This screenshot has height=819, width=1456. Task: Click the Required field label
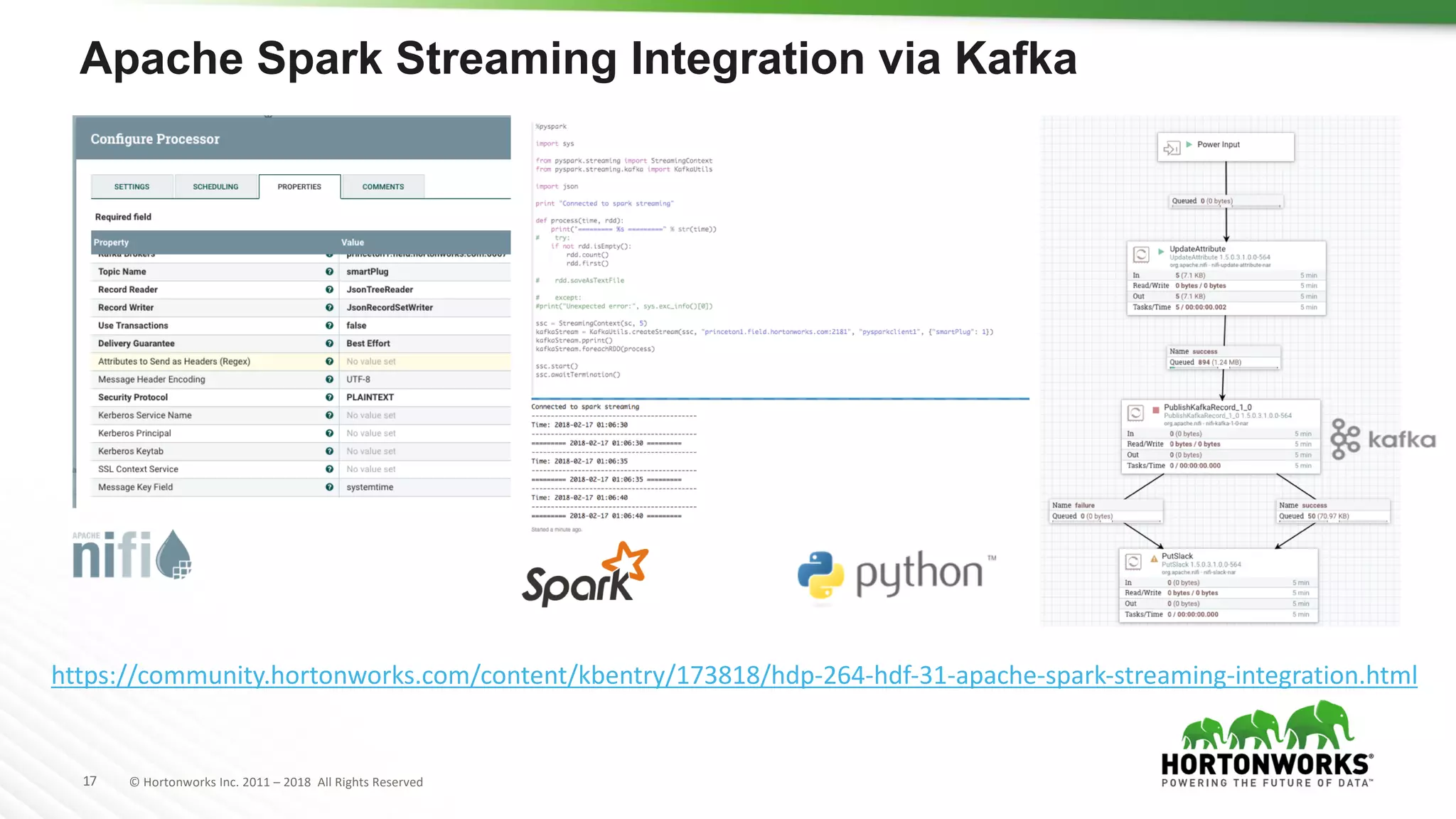[123, 217]
